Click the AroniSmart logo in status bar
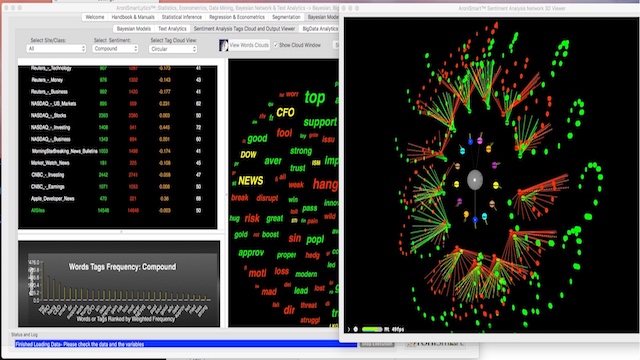The height and width of the screenshot is (360, 640). (x=435, y=344)
